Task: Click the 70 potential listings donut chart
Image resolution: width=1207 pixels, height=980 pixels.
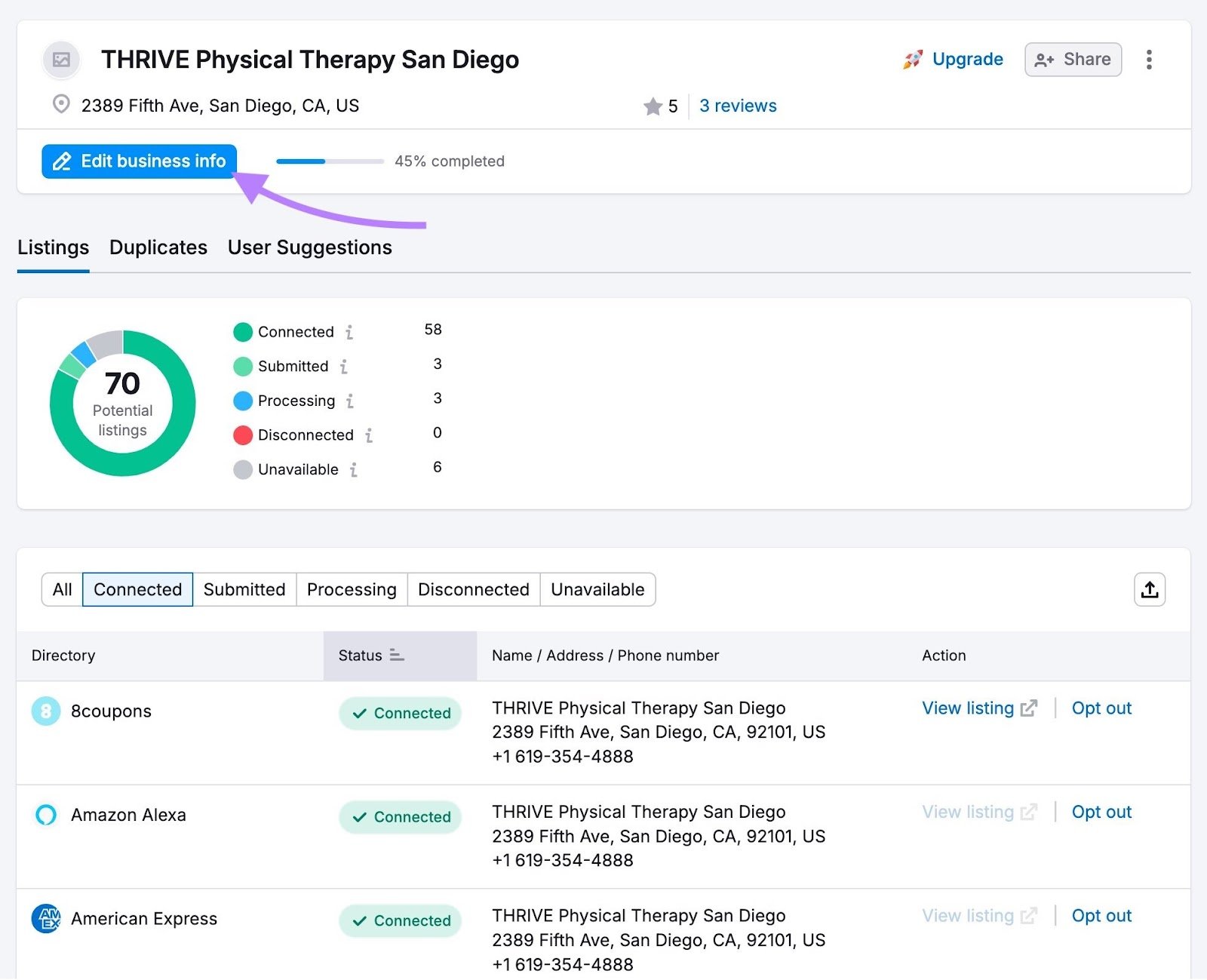Action: click(x=123, y=402)
